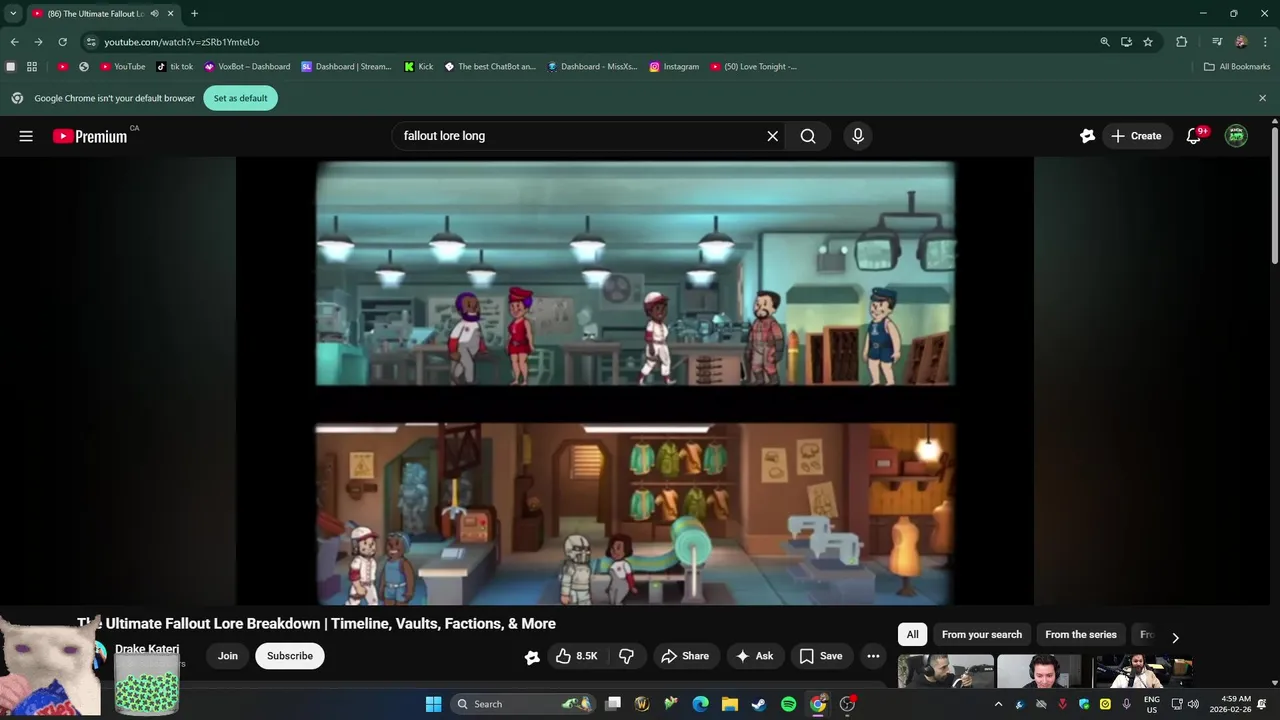This screenshot has width=1280, height=720.
Task: Open media controls icon in Chrome toolbar
Action: (x=1217, y=42)
